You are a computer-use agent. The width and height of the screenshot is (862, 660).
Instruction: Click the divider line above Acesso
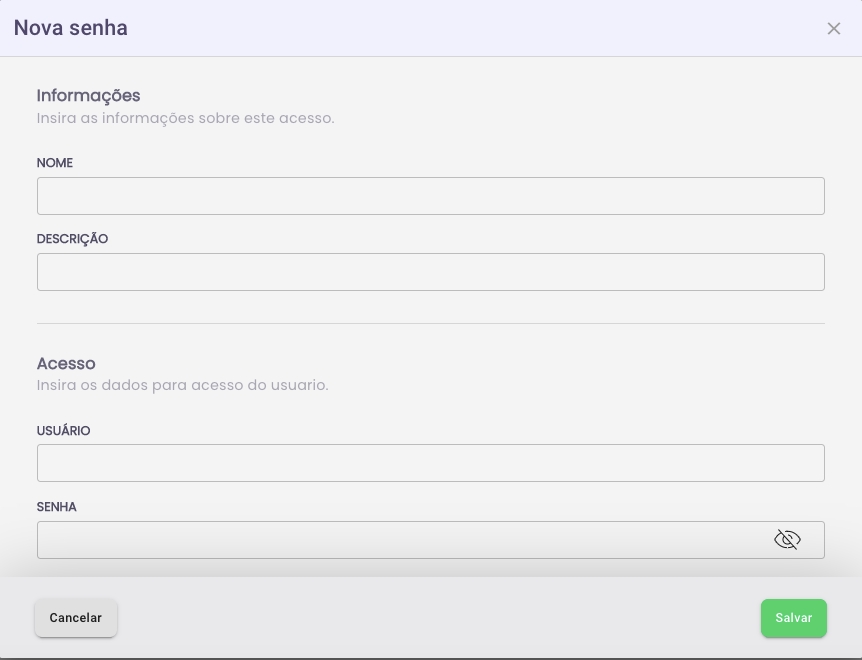(x=430, y=323)
